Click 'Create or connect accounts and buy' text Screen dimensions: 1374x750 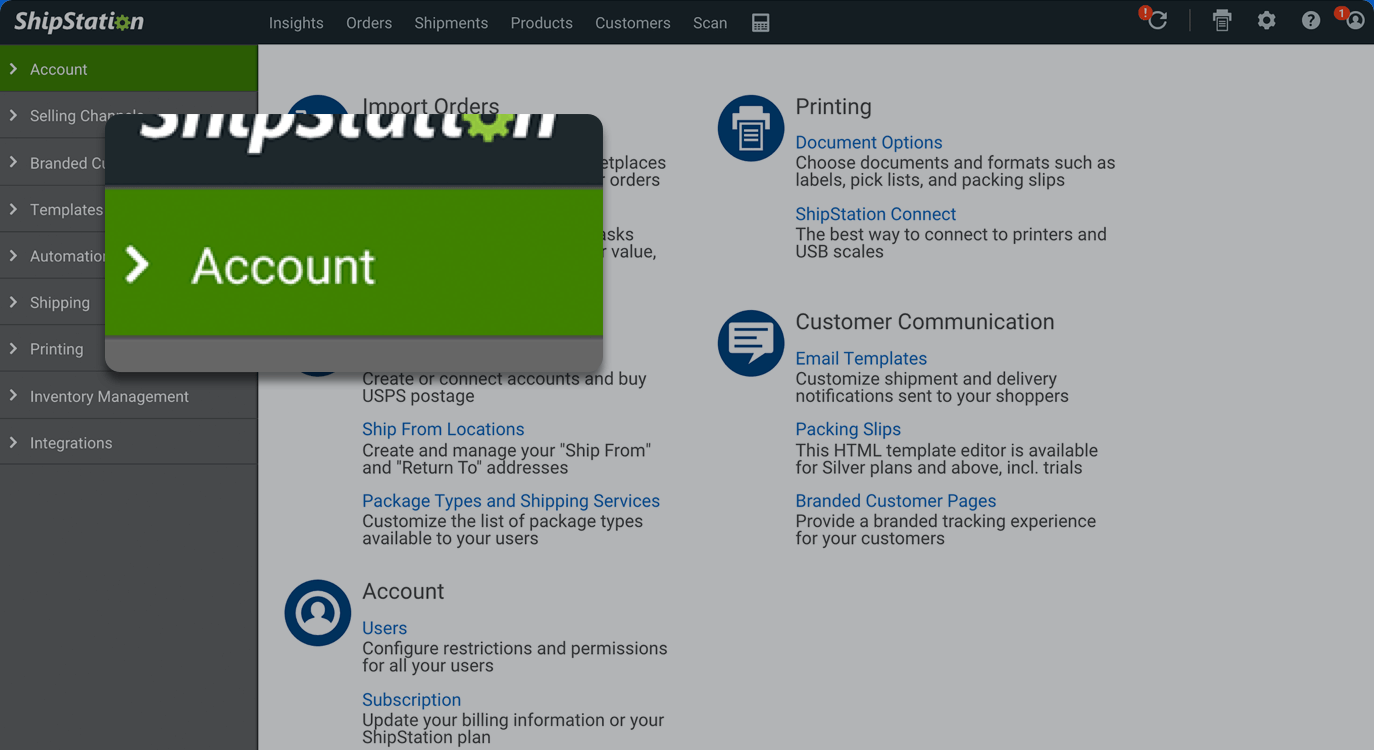coord(504,379)
